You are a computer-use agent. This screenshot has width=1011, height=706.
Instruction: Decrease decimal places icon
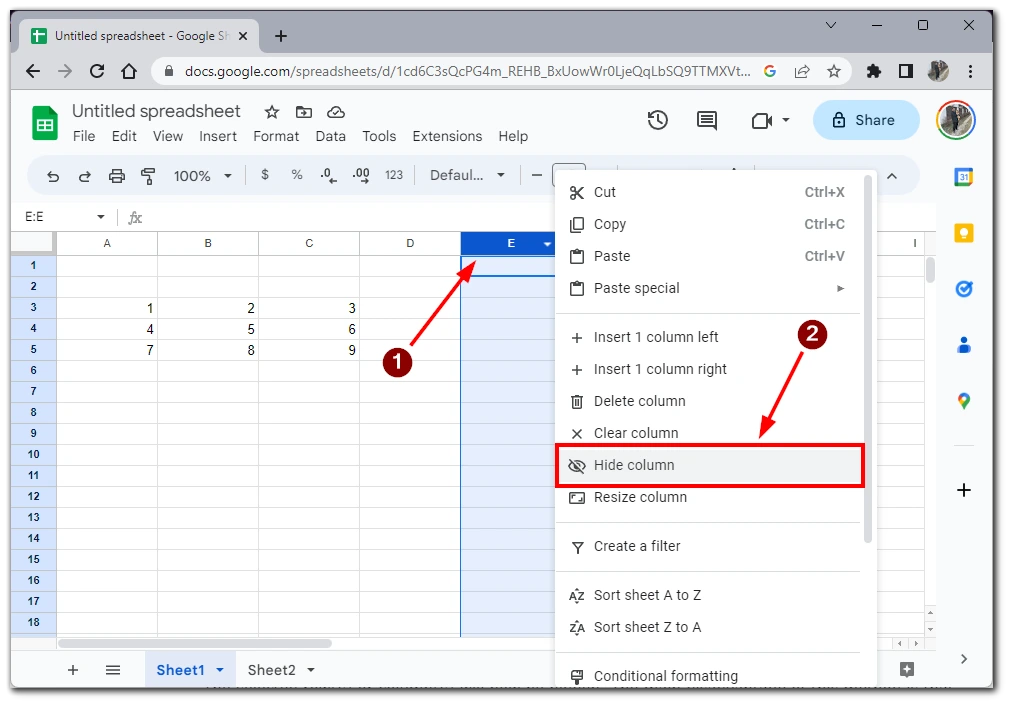click(x=328, y=175)
